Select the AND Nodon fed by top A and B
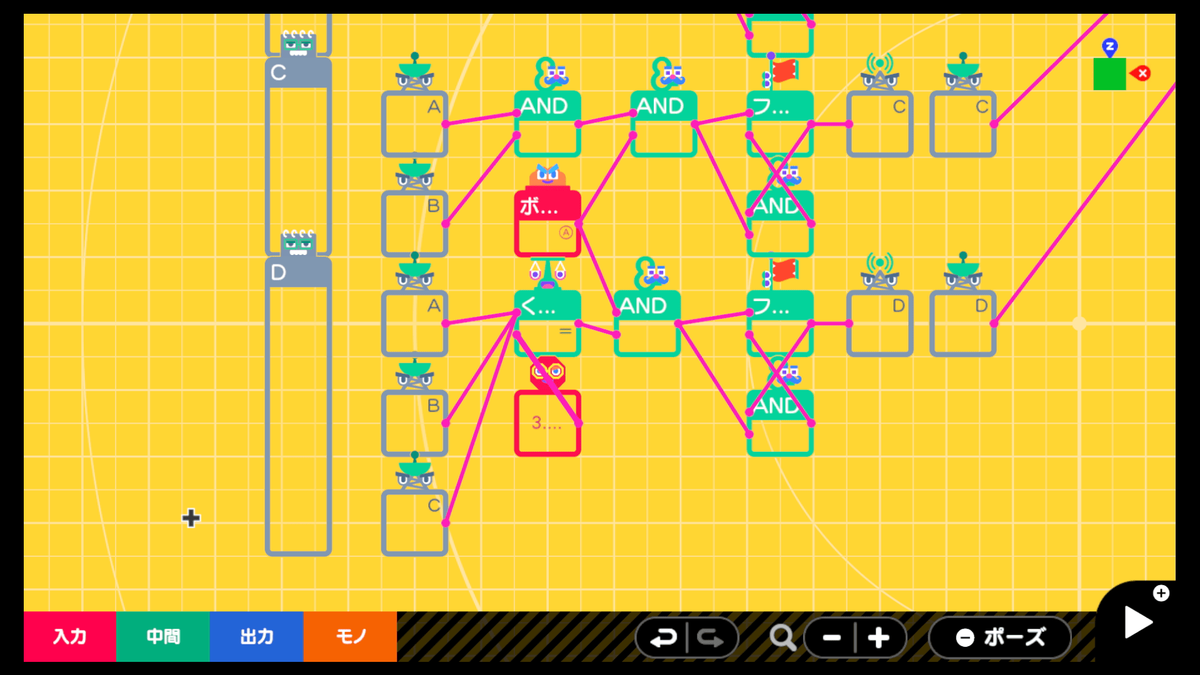 point(547,123)
